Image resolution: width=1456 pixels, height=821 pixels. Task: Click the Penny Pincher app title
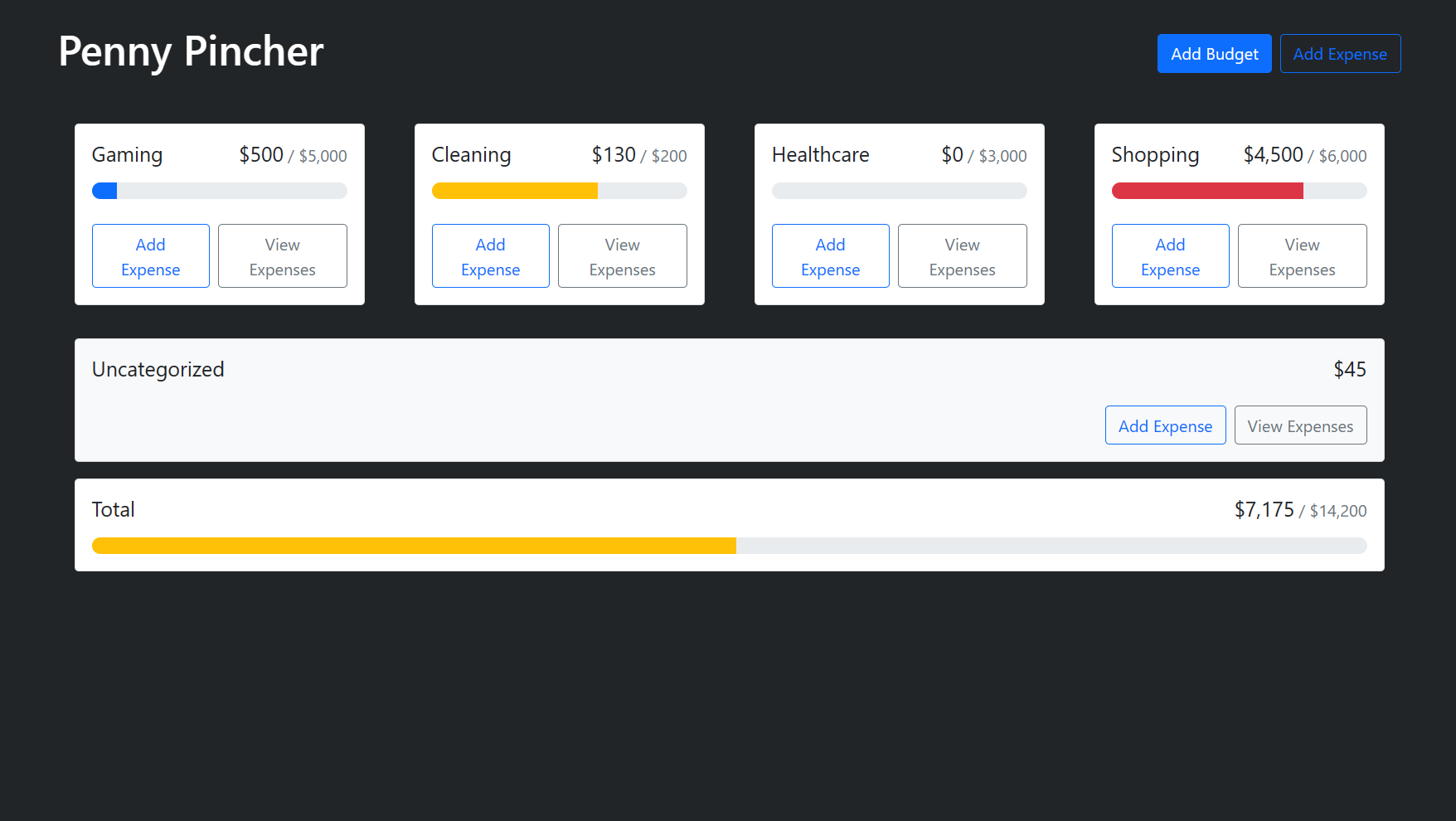click(x=190, y=51)
